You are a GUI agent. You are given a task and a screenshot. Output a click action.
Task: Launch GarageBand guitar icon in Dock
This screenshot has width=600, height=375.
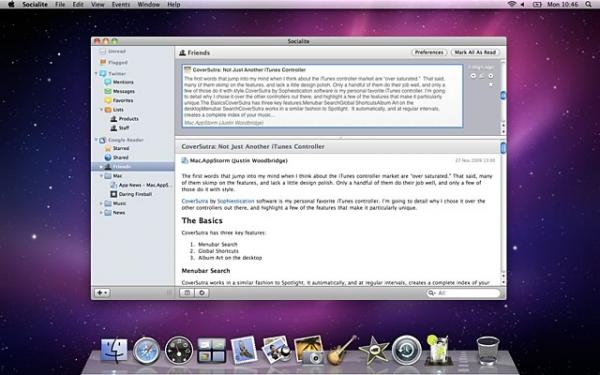[x=342, y=350]
